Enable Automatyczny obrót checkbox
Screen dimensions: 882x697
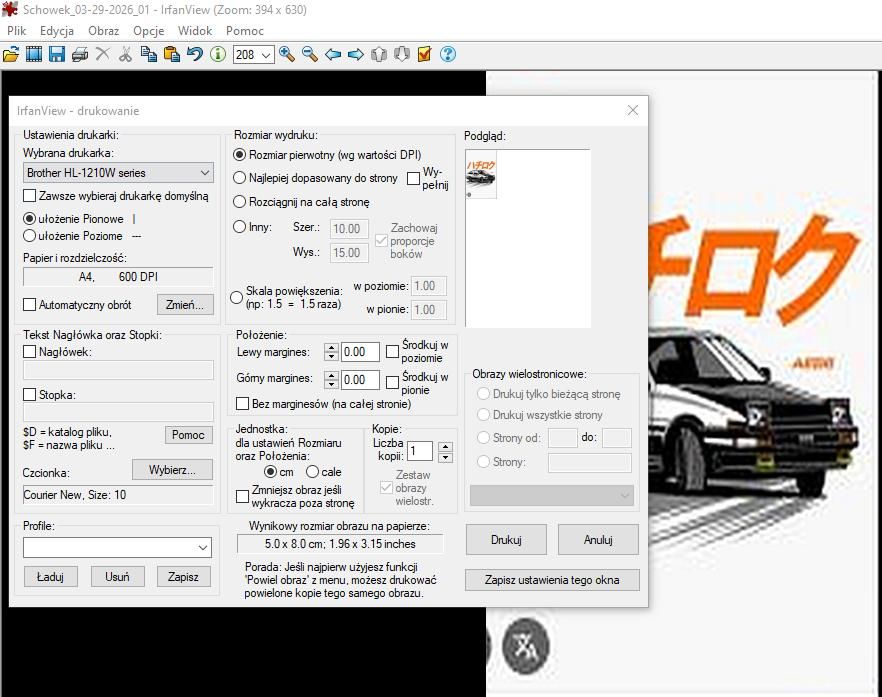(x=29, y=305)
